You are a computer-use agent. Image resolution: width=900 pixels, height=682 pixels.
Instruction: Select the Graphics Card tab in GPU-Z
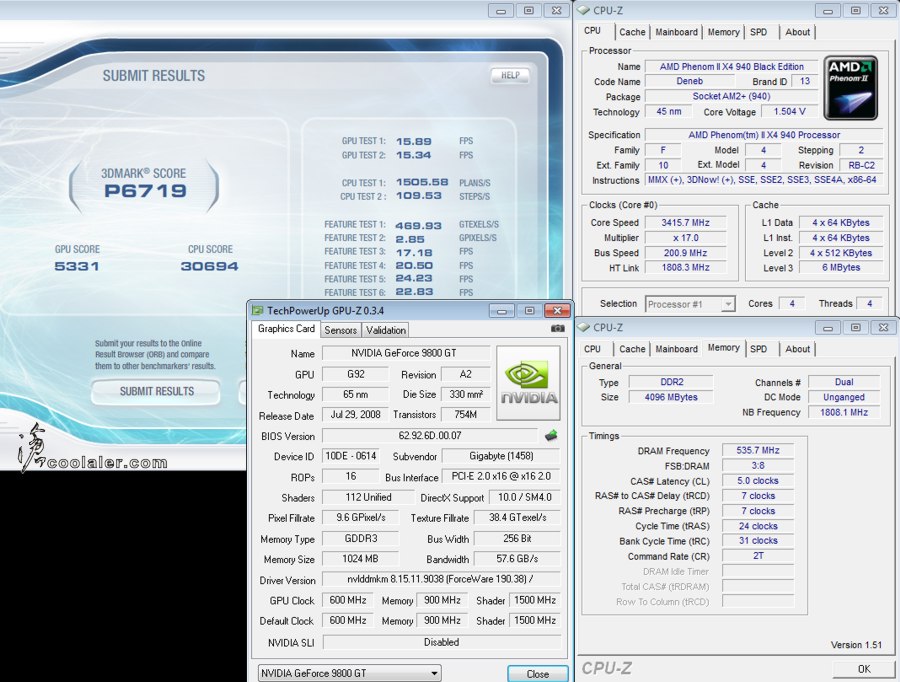[x=286, y=328]
